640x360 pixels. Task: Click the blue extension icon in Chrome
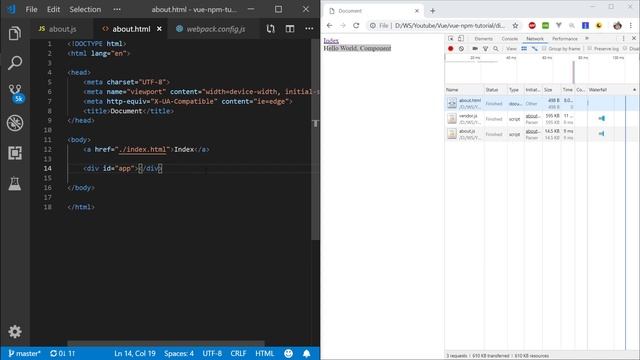click(585, 25)
